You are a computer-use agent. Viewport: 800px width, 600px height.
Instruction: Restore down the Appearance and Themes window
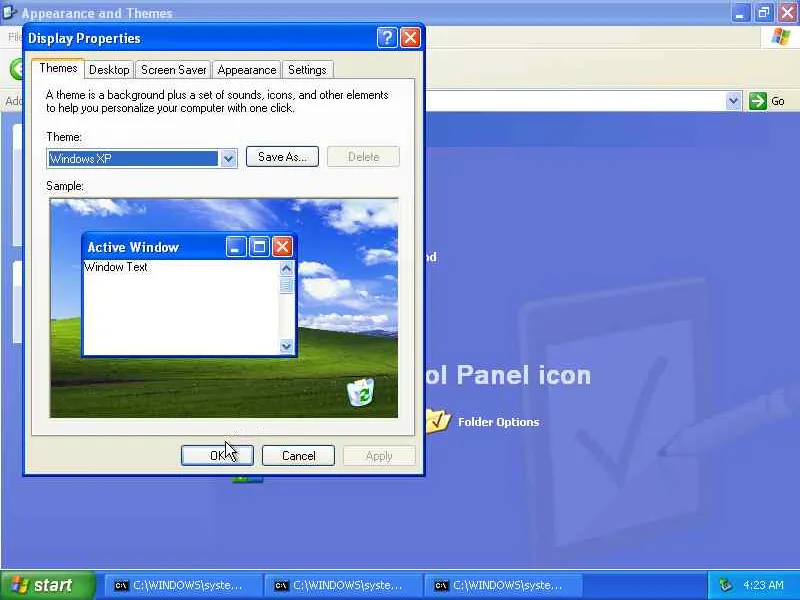click(764, 13)
